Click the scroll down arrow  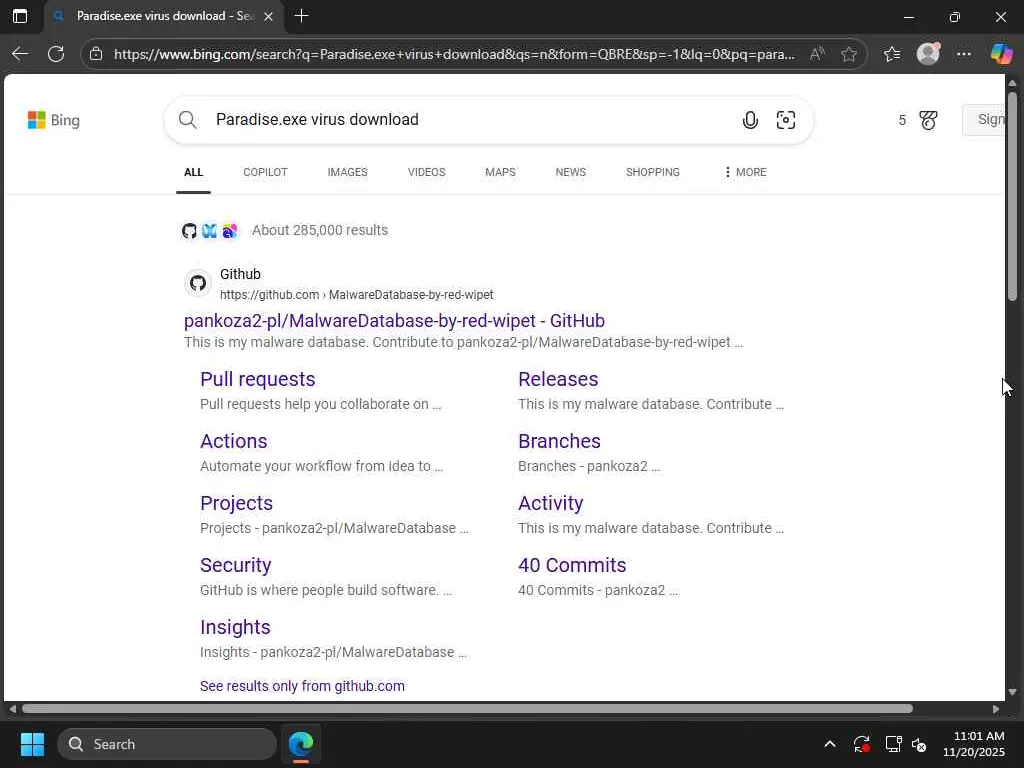[x=1012, y=692]
